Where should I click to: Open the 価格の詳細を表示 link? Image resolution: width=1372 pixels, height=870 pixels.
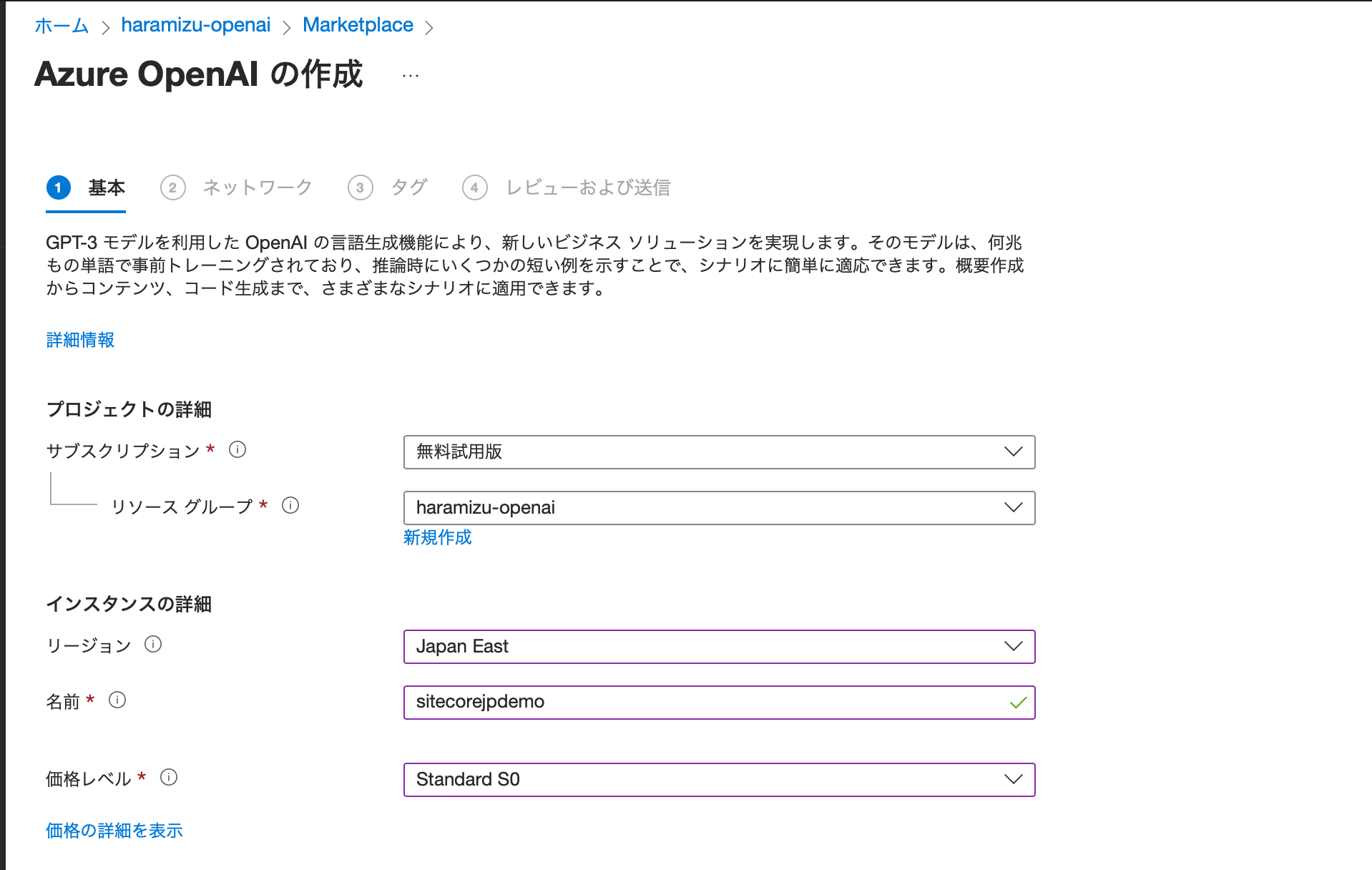pyautogui.click(x=114, y=831)
